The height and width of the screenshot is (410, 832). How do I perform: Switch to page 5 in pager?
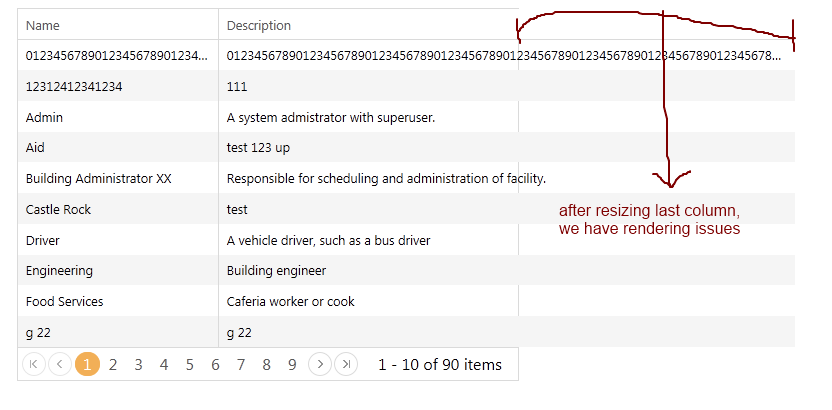[190, 365]
